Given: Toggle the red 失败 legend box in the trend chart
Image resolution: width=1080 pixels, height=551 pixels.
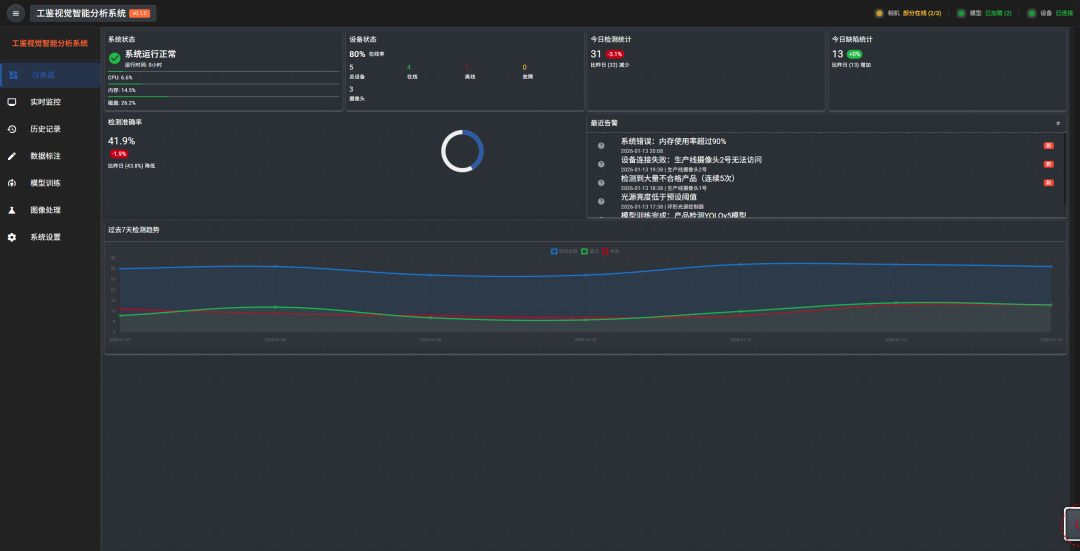Looking at the screenshot, I should tap(605, 251).
